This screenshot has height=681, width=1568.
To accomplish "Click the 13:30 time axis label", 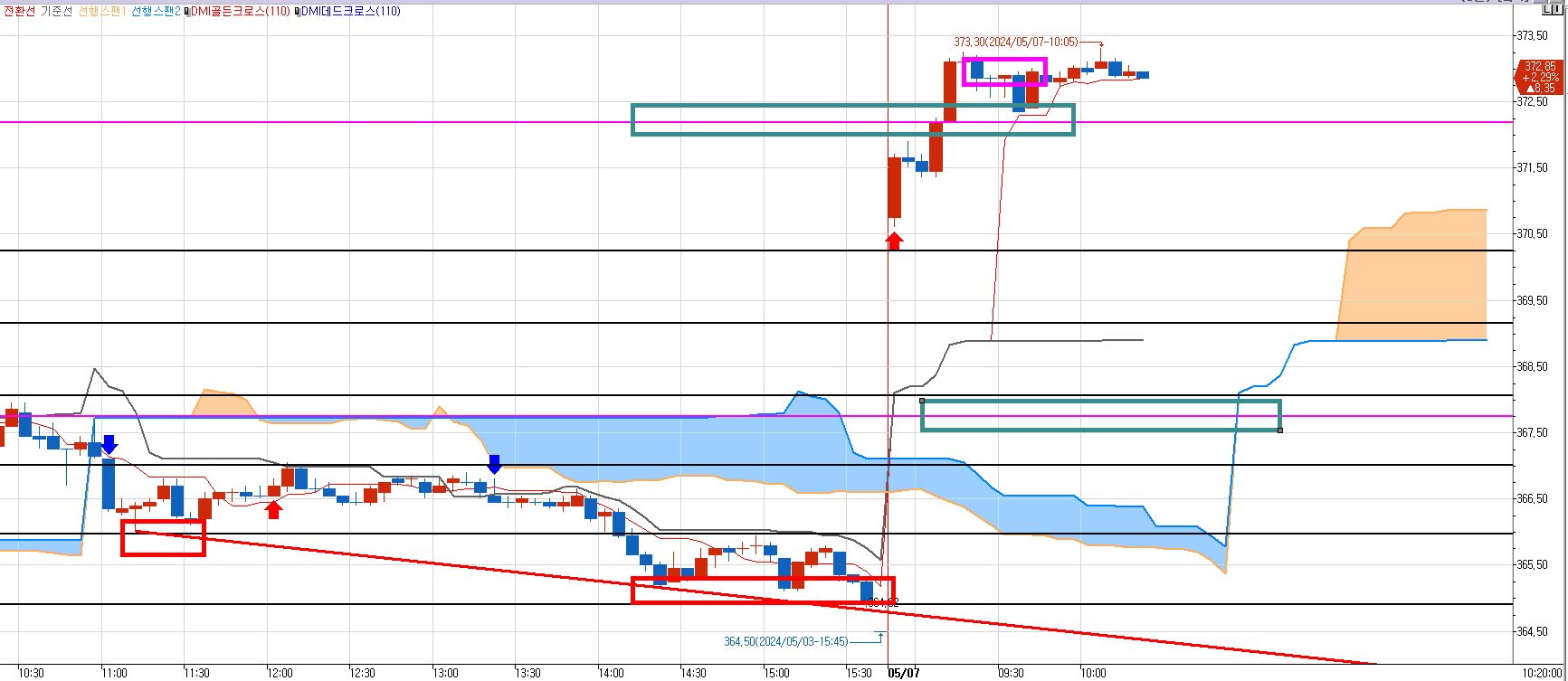I will point(527,674).
